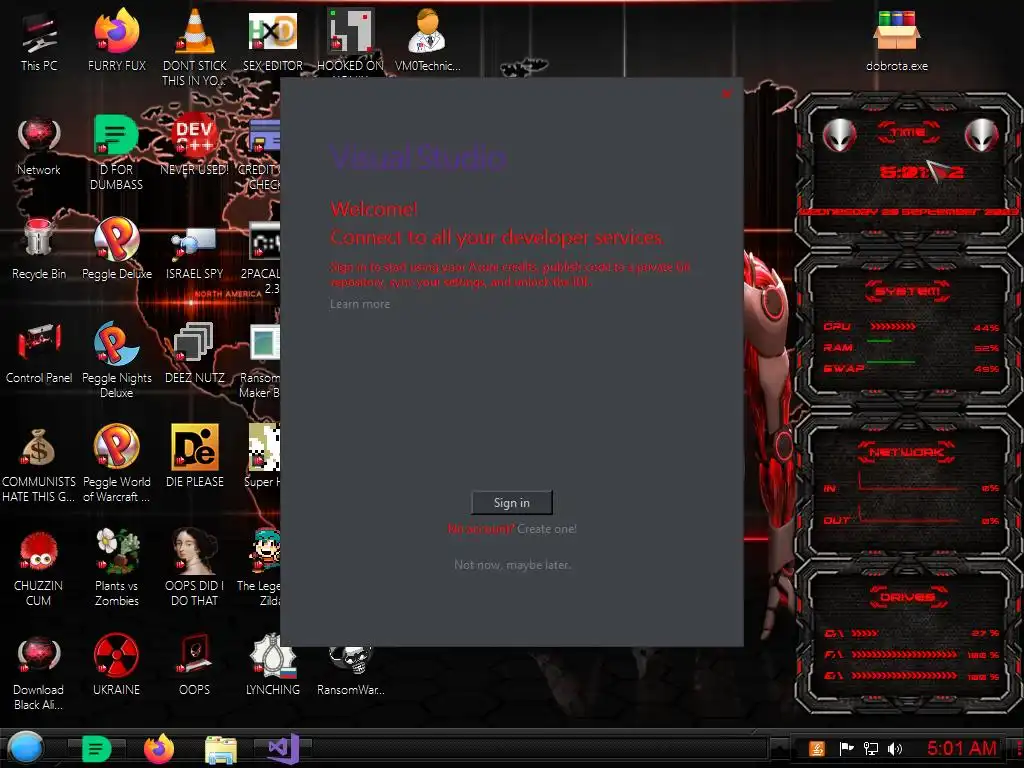The image size is (1024, 768).
Task: Launch Plants vs Zombies
Action: pos(117,568)
